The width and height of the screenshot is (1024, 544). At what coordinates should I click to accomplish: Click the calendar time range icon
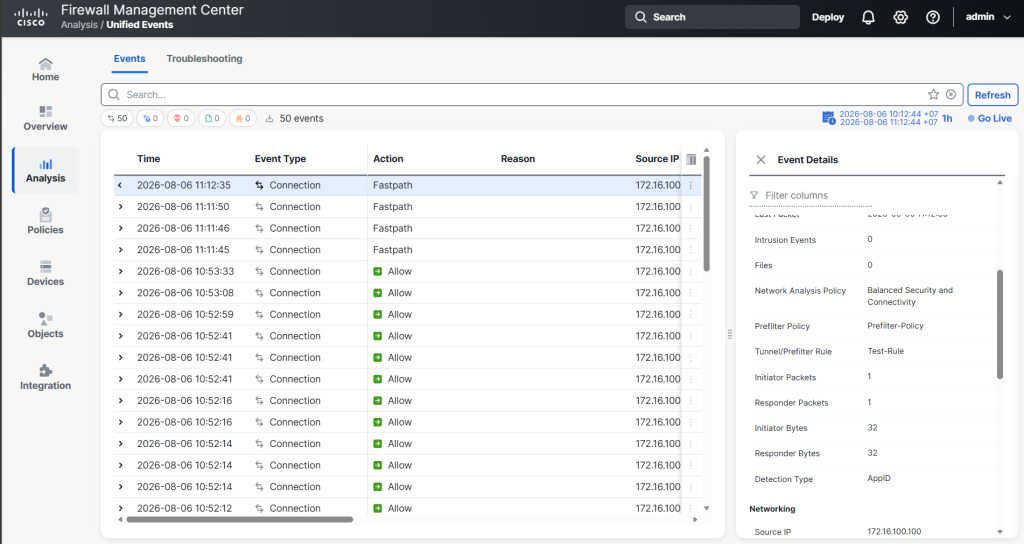[828, 118]
